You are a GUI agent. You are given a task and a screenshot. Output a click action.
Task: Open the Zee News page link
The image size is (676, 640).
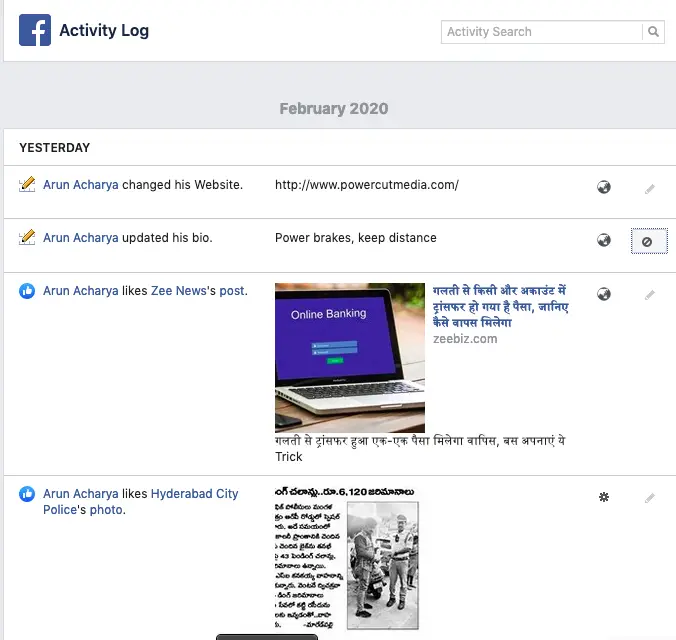pyautogui.click(x=178, y=291)
